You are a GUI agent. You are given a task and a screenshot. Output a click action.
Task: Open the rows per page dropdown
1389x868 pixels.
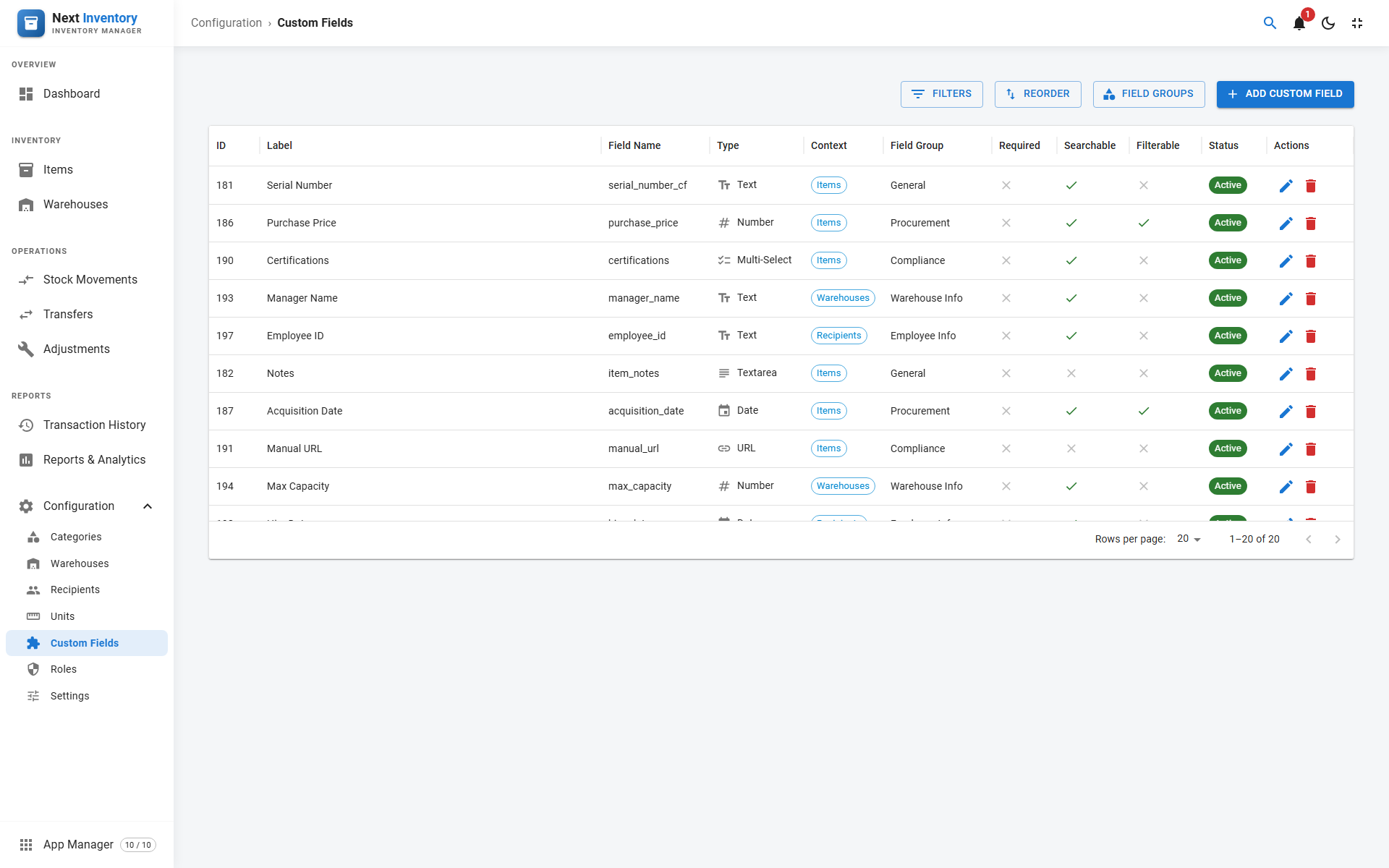pos(1189,539)
